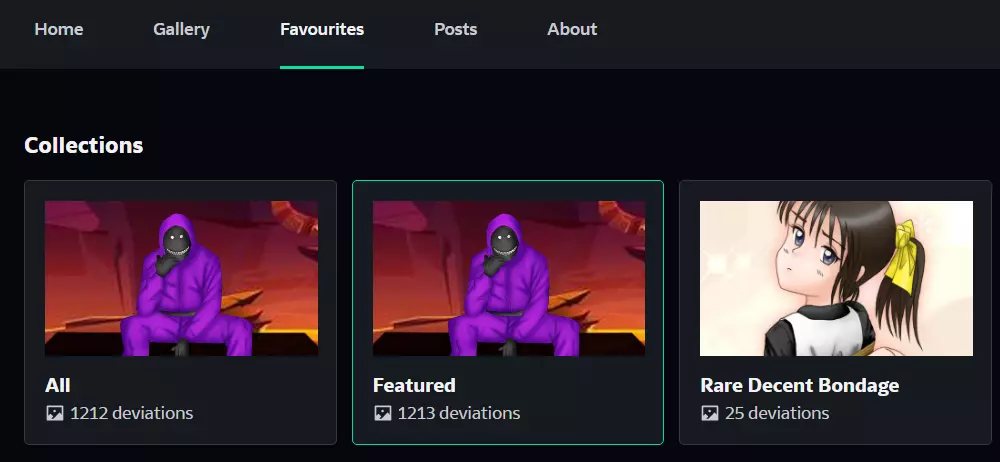Viewport: 1000px width, 462px height.
Task: Go to the Home tab
Action: [x=59, y=29]
